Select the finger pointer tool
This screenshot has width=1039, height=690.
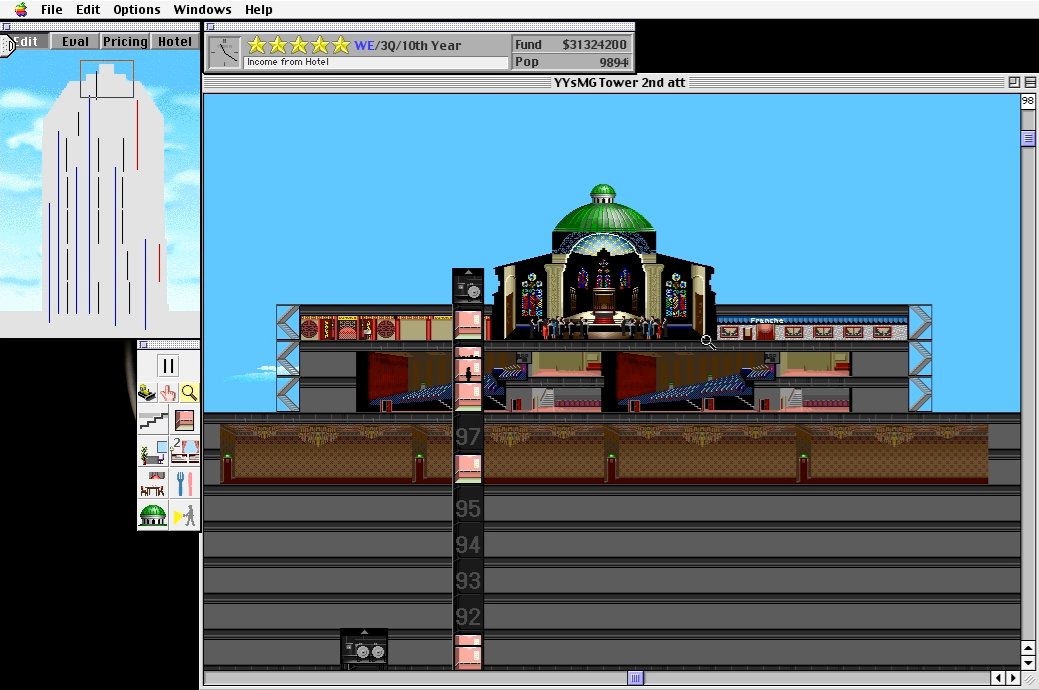pyautogui.click(x=166, y=392)
